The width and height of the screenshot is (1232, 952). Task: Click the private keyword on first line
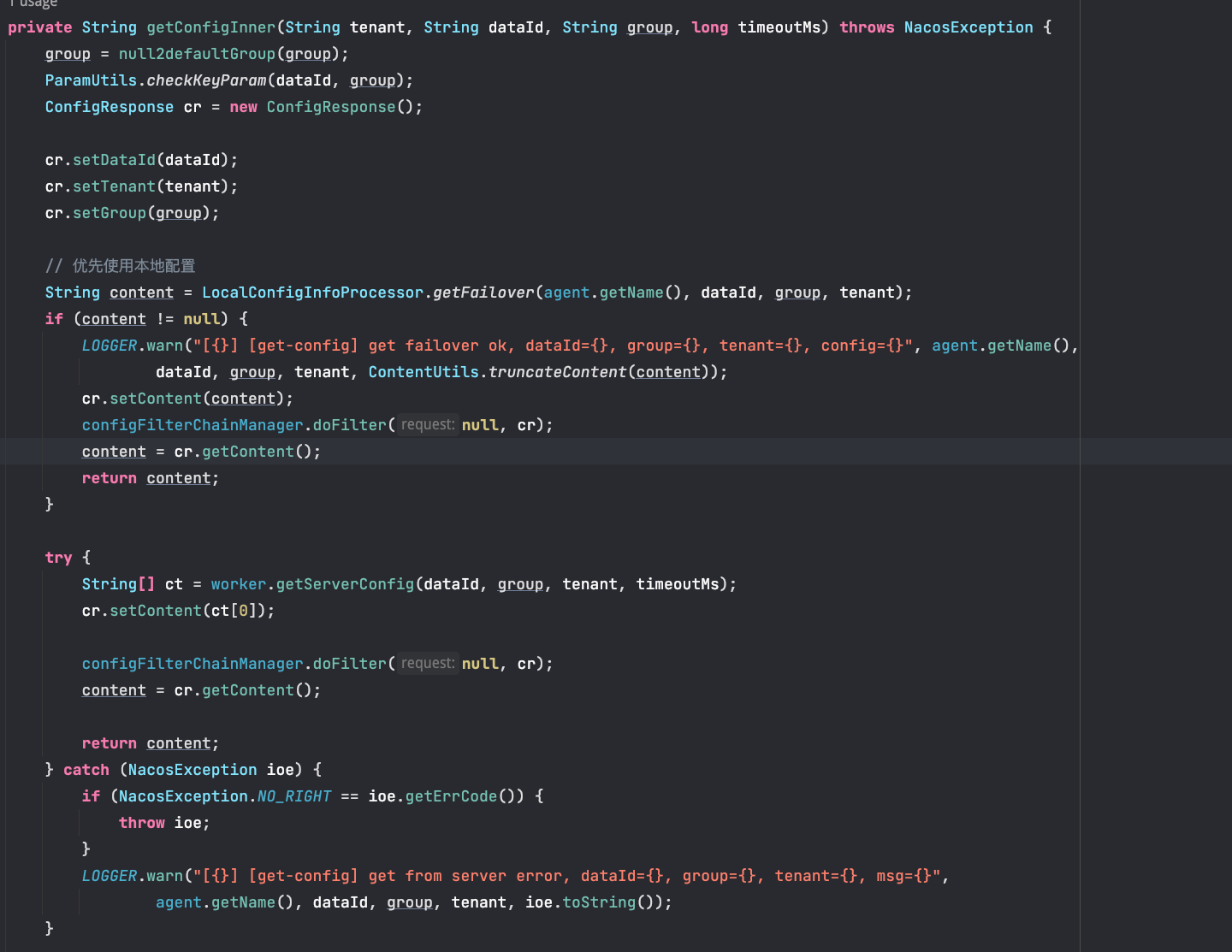40,27
